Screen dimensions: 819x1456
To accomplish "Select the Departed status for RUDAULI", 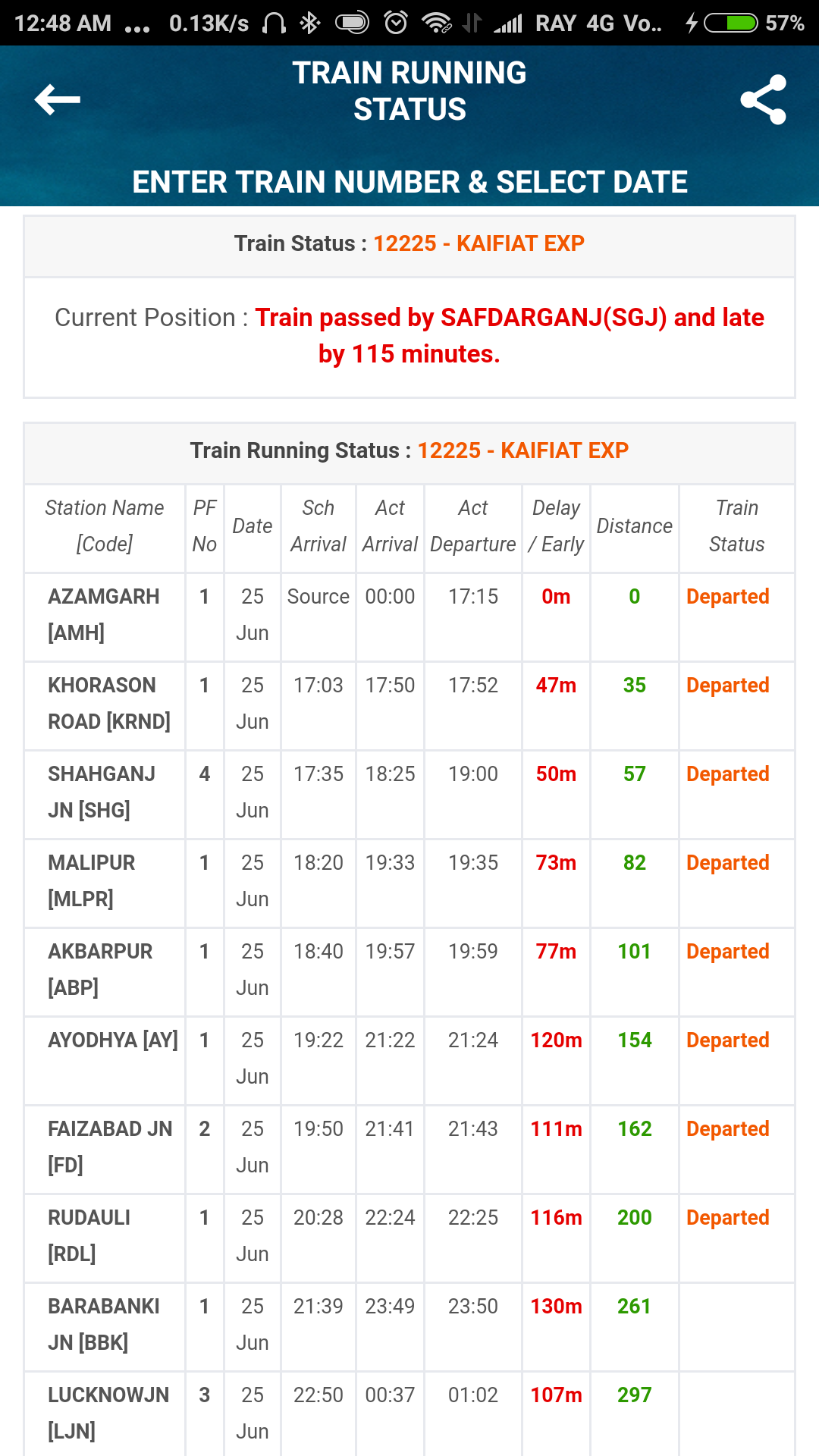I will tap(726, 1217).
